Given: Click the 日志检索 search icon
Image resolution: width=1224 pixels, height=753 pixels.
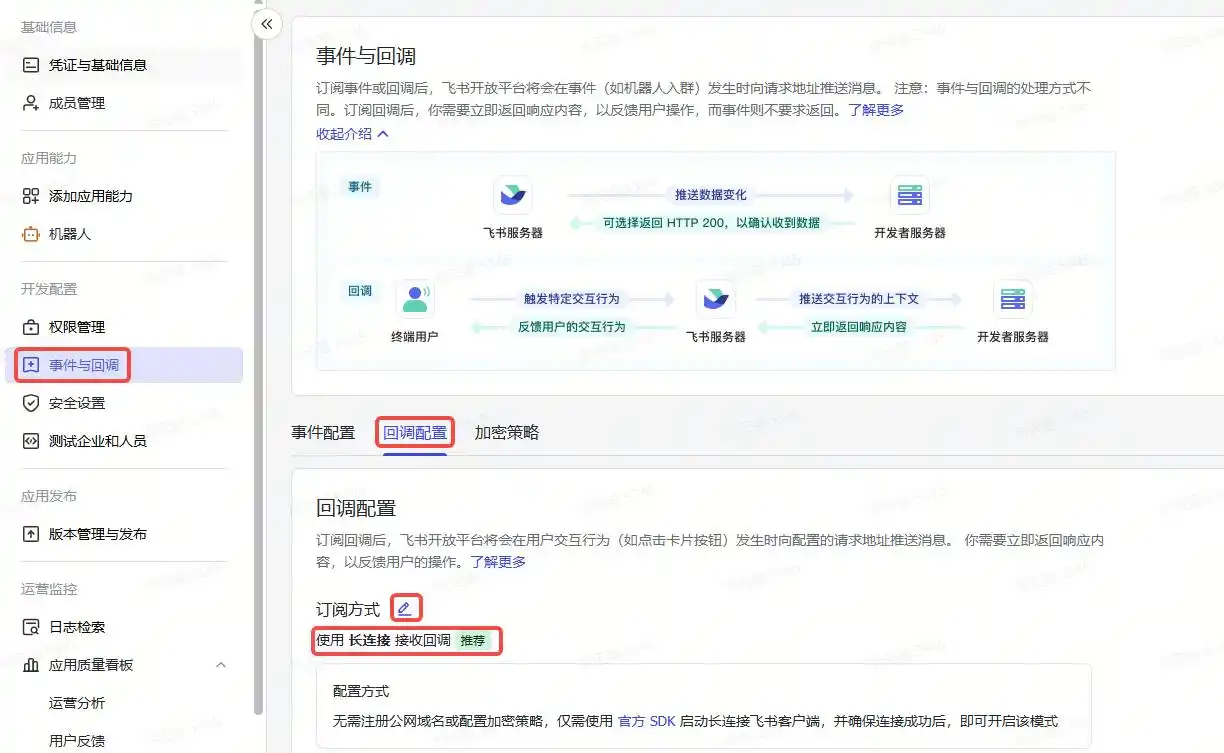Looking at the screenshot, I should (31, 627).
